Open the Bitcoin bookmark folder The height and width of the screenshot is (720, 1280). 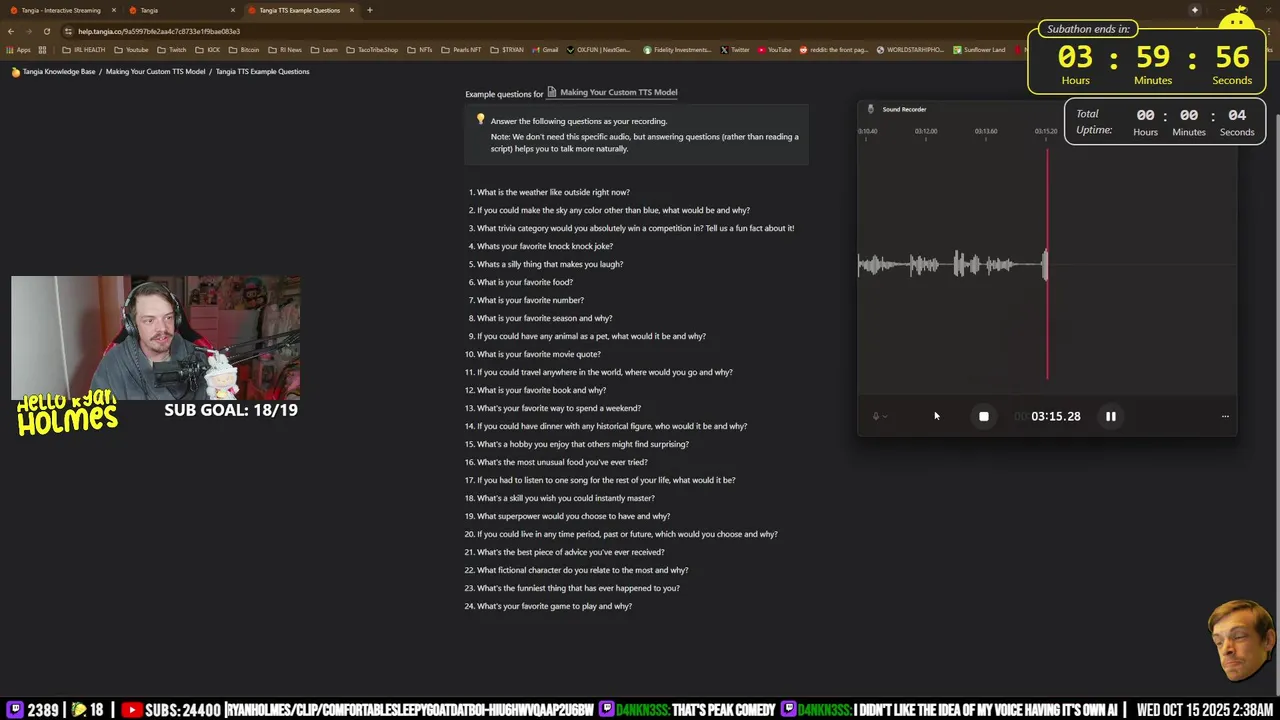[x=244, y=50]
